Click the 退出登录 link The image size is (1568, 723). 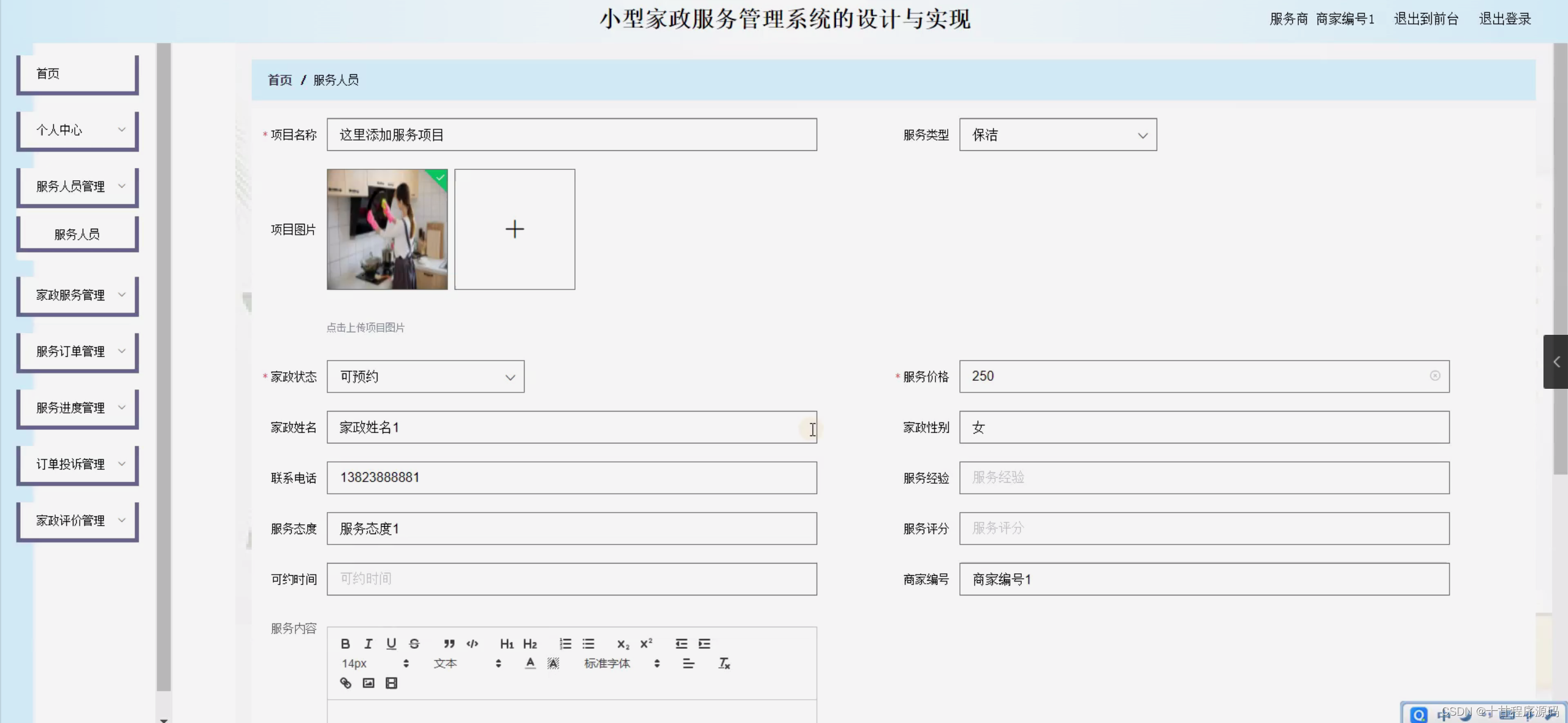(x=1504, y=19)
